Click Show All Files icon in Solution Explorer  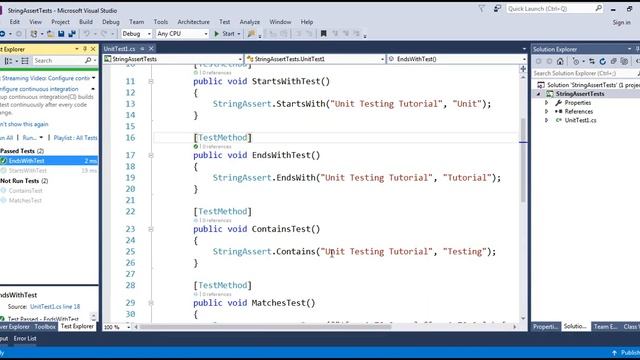(624, 62)
